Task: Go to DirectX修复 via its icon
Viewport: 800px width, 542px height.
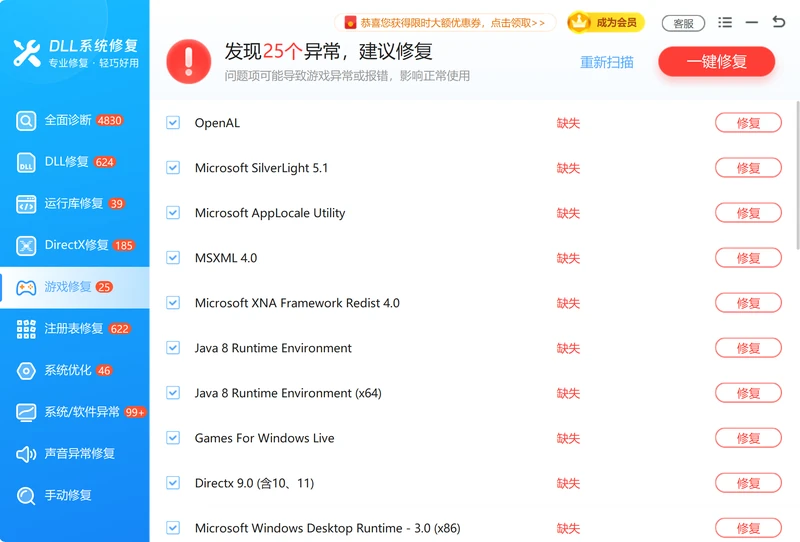Action: [26, 245]
